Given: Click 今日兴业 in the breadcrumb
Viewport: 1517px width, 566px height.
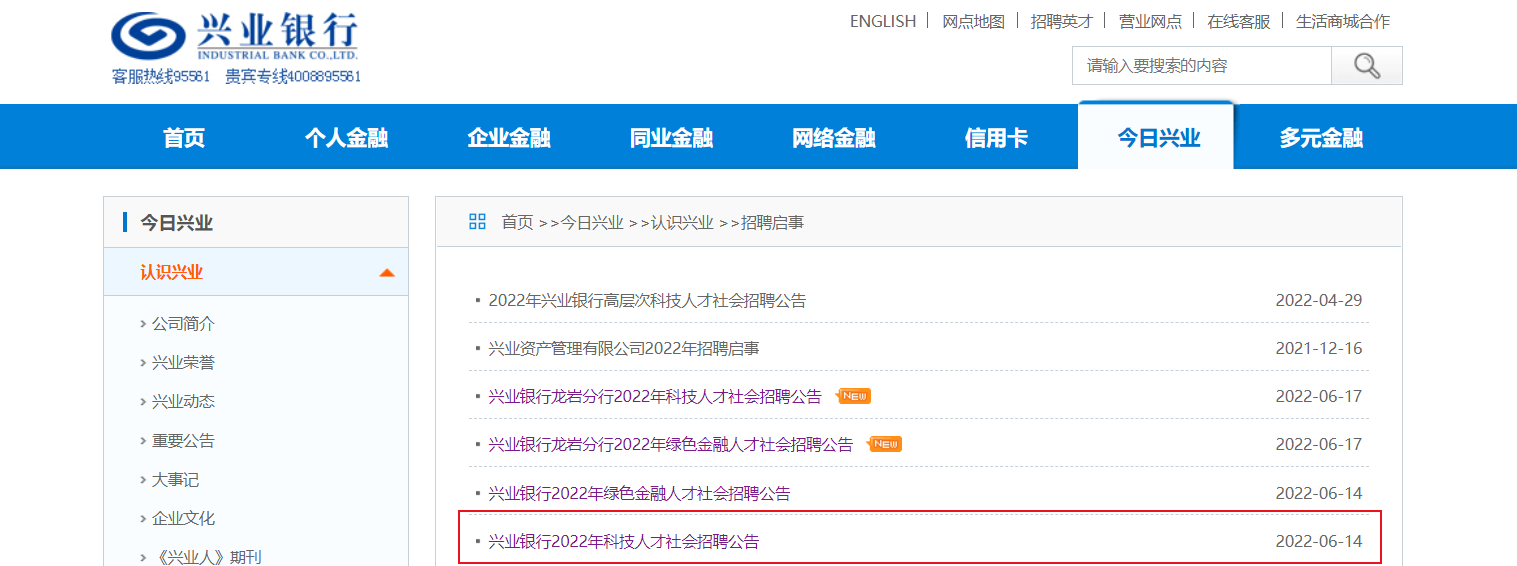Looking at the screenshot, I should 591,222.
